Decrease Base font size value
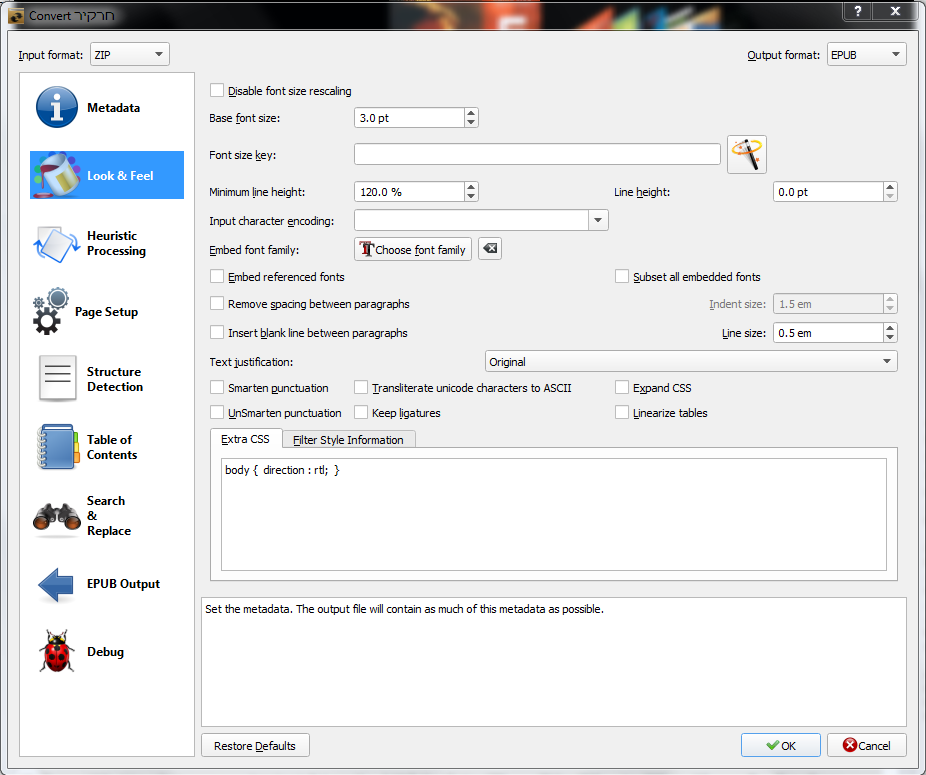 coord(471,122)
